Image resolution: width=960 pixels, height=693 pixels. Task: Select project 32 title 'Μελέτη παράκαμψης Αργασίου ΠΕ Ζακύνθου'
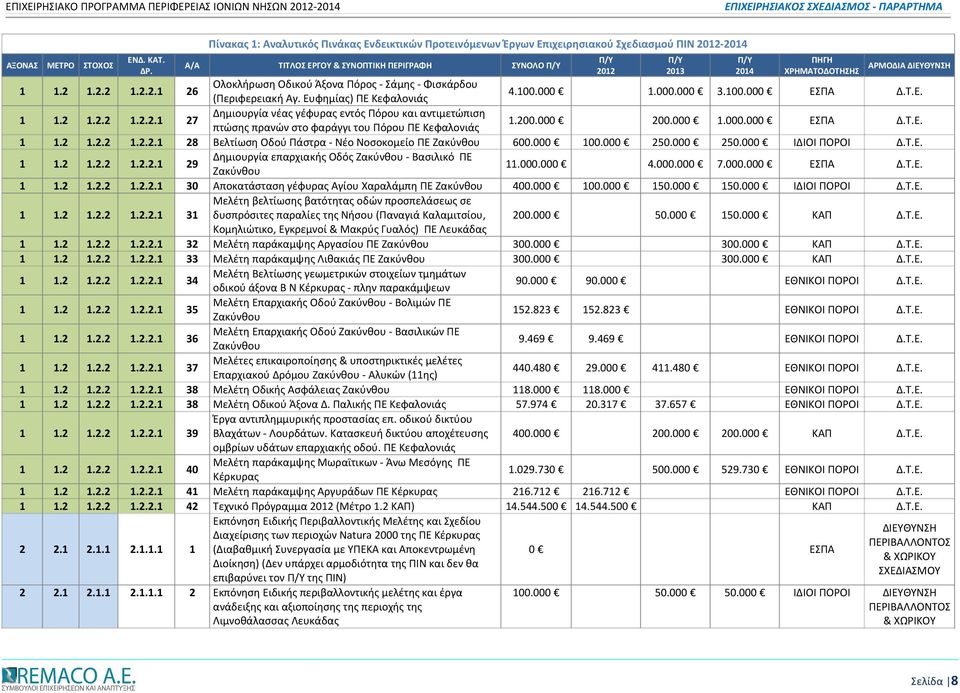(x=320, y=244)
